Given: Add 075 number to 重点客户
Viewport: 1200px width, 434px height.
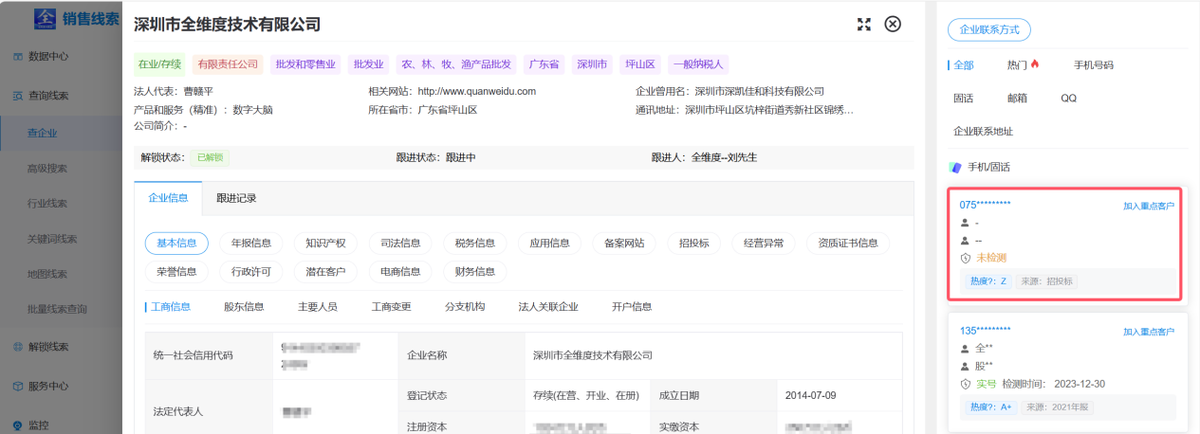Looking at the screenshot, I should click(1148, 205).
